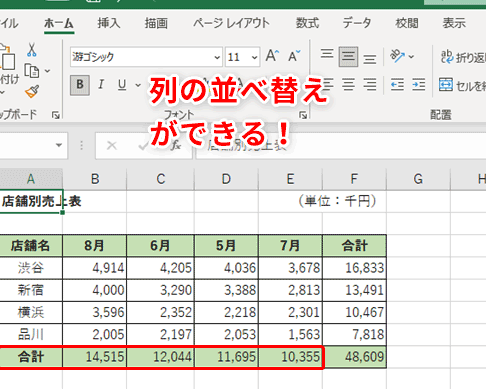
Task: Click the 7月 header cell
Action: tap(290, 246)
